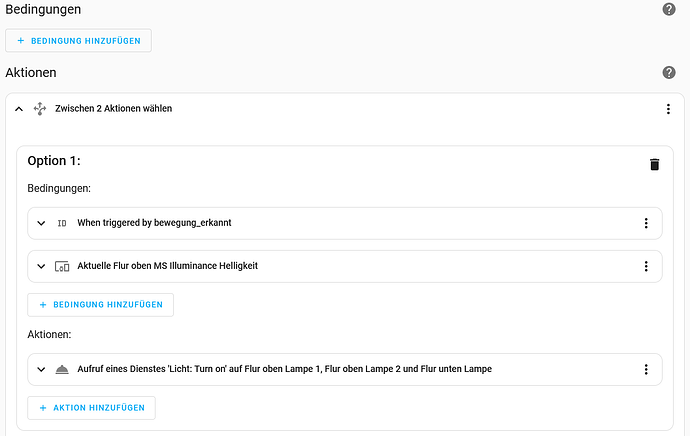Click the 'Aufruf eines Dienstes' action text

(x=285, y=369)
